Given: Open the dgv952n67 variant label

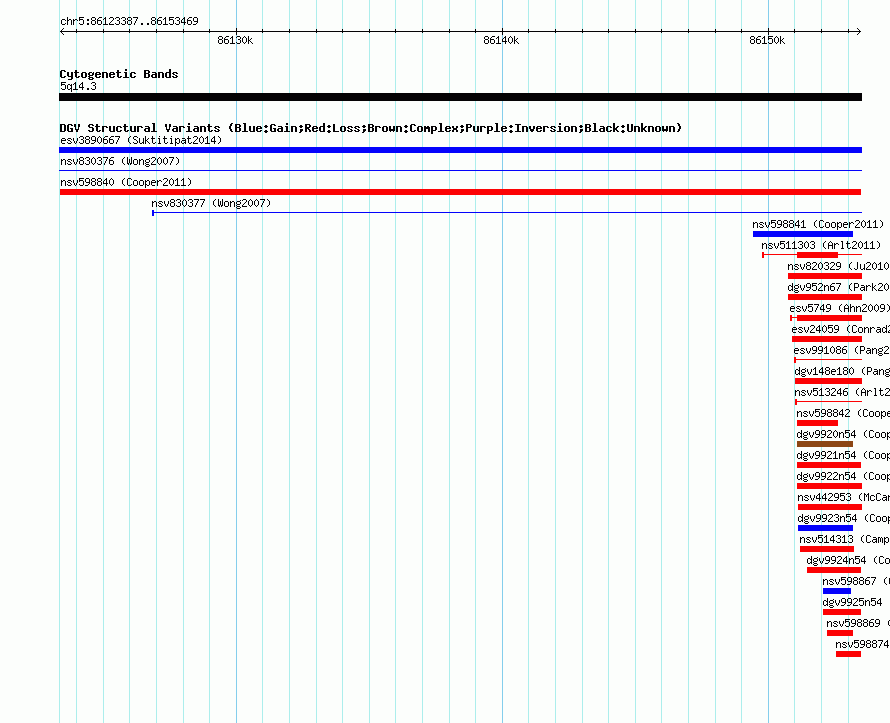Looking at the screenshot, I should coord(838,287).
